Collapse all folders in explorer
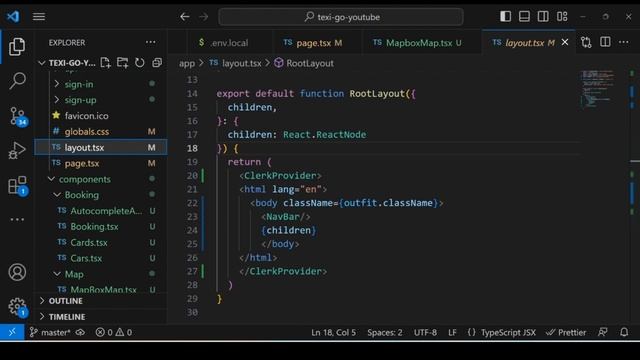 [x=157, y=62]
